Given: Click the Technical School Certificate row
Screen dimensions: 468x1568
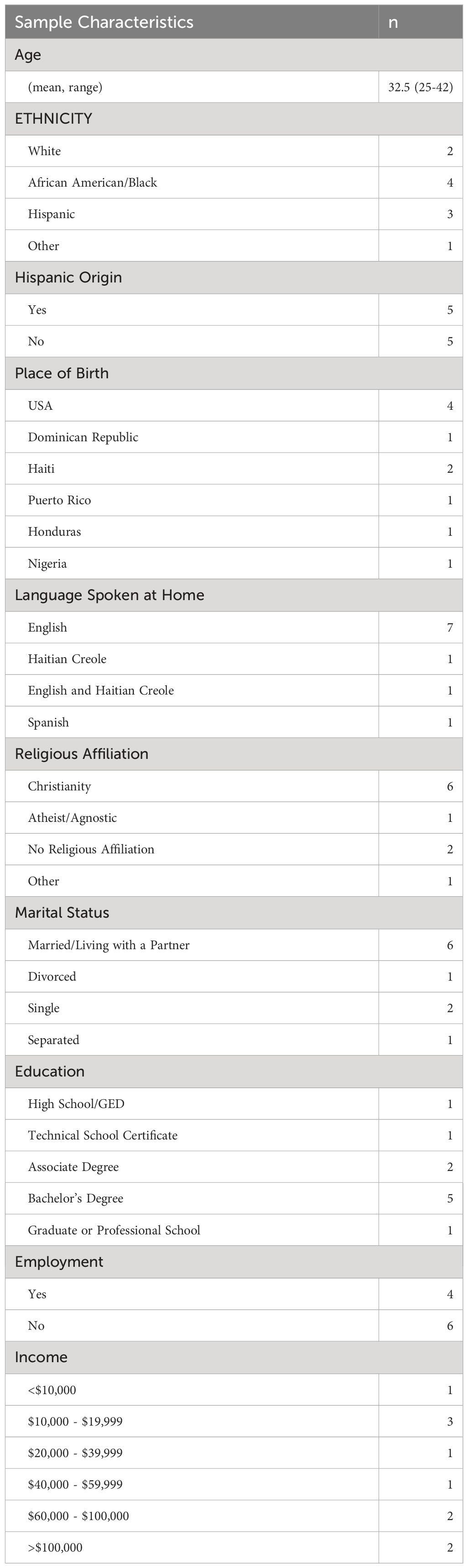Looking at the screenshot, I should pyautogui.click(x=234, y=1135).
